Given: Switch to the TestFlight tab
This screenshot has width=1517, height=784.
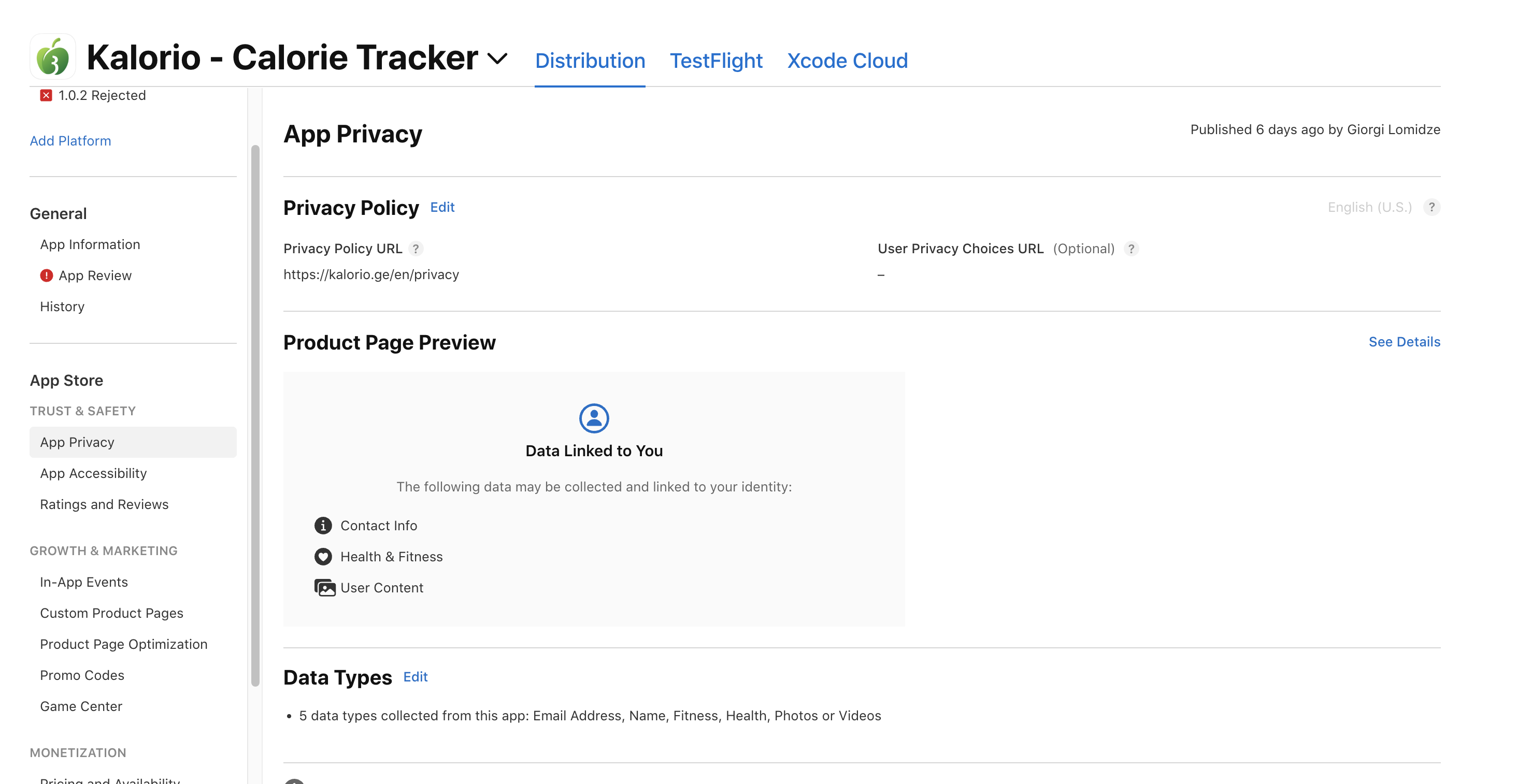Looking at the screenshot, I should coord(715,61).
